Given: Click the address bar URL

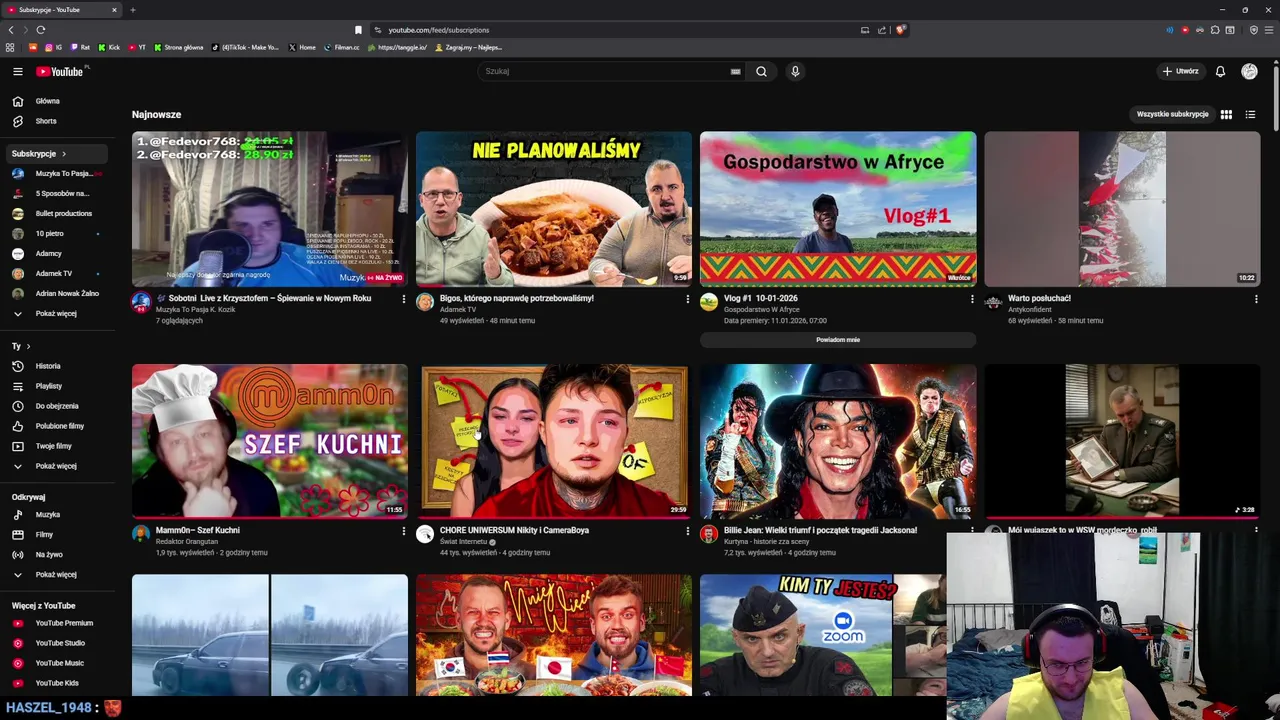Looking at the screenshot, I should (x=438, y=30).
